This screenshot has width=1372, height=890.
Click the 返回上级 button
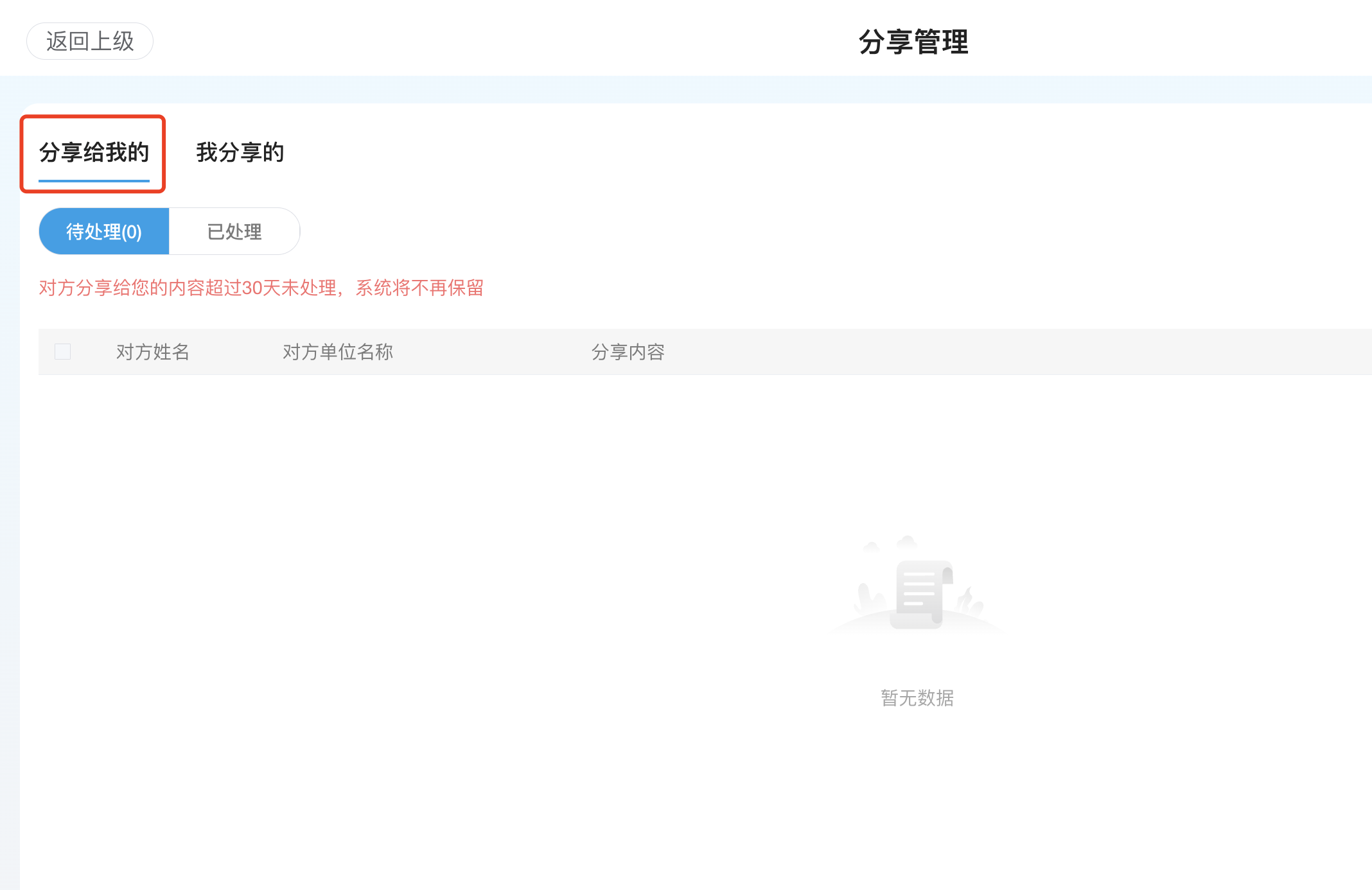(x=89, y=40)
